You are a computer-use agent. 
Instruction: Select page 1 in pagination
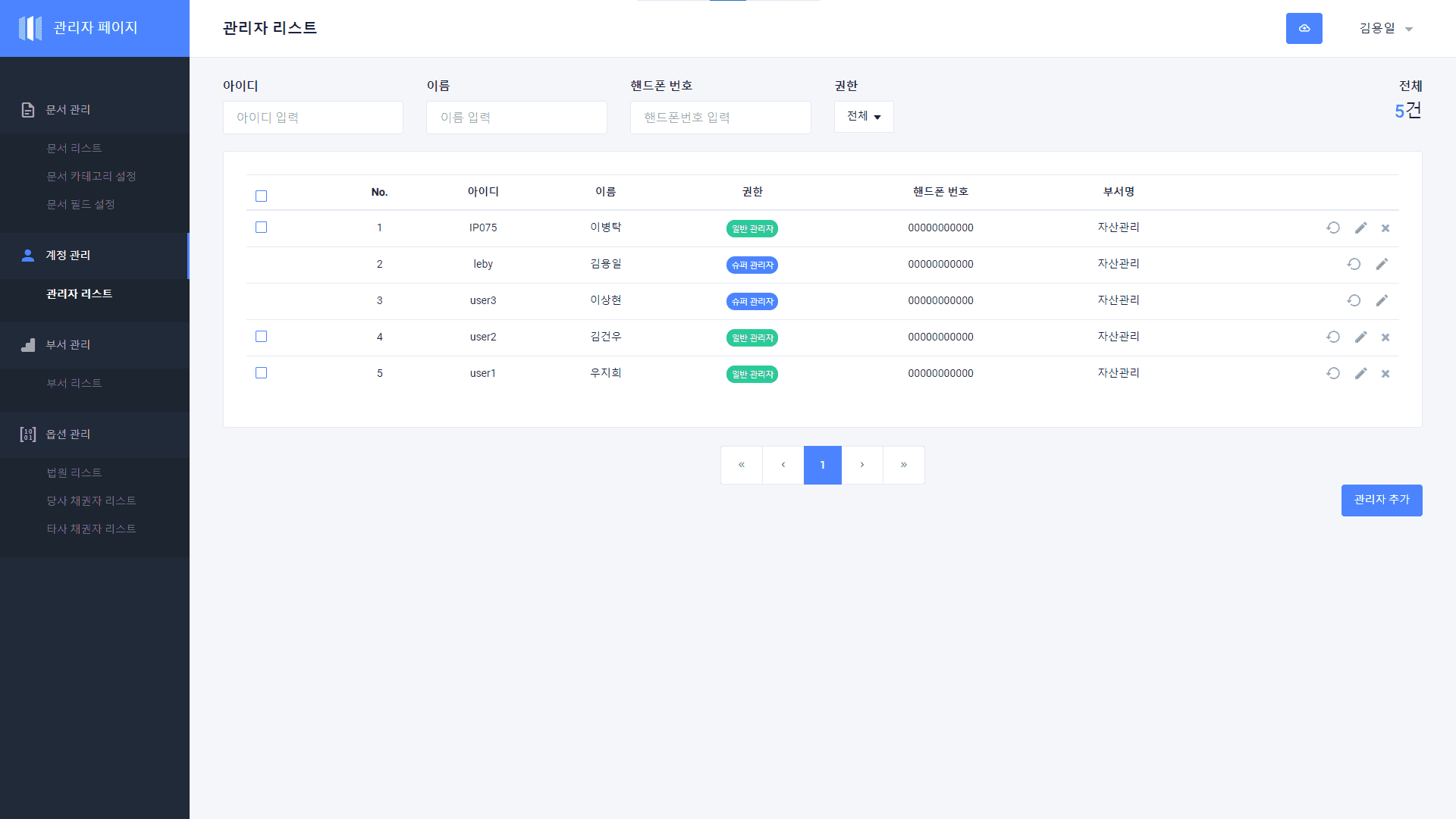click(x=823, y=465)
